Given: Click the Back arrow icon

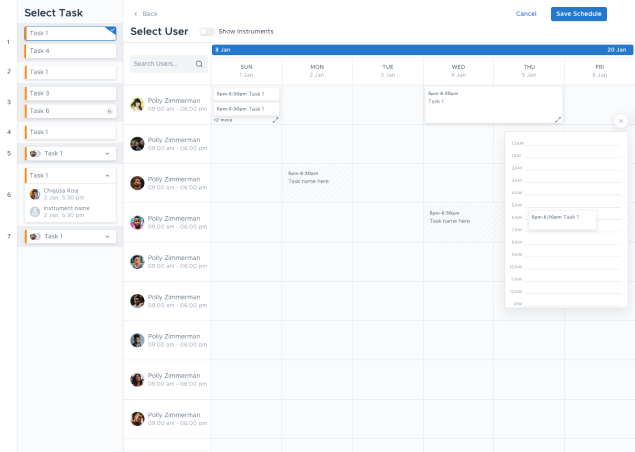Looking at the screenshot, I should [136, 14].
